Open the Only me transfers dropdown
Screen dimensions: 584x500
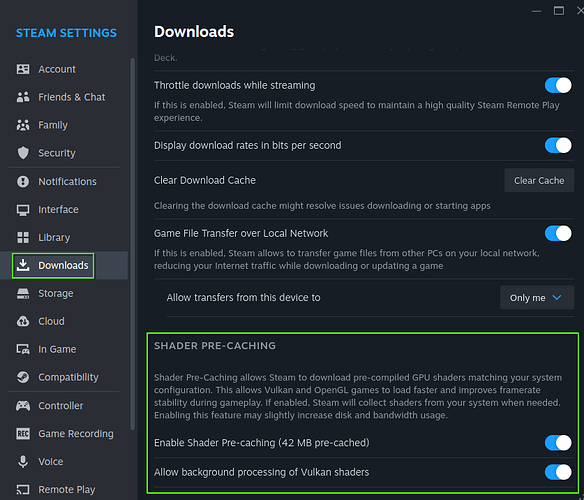coord(537,298)
